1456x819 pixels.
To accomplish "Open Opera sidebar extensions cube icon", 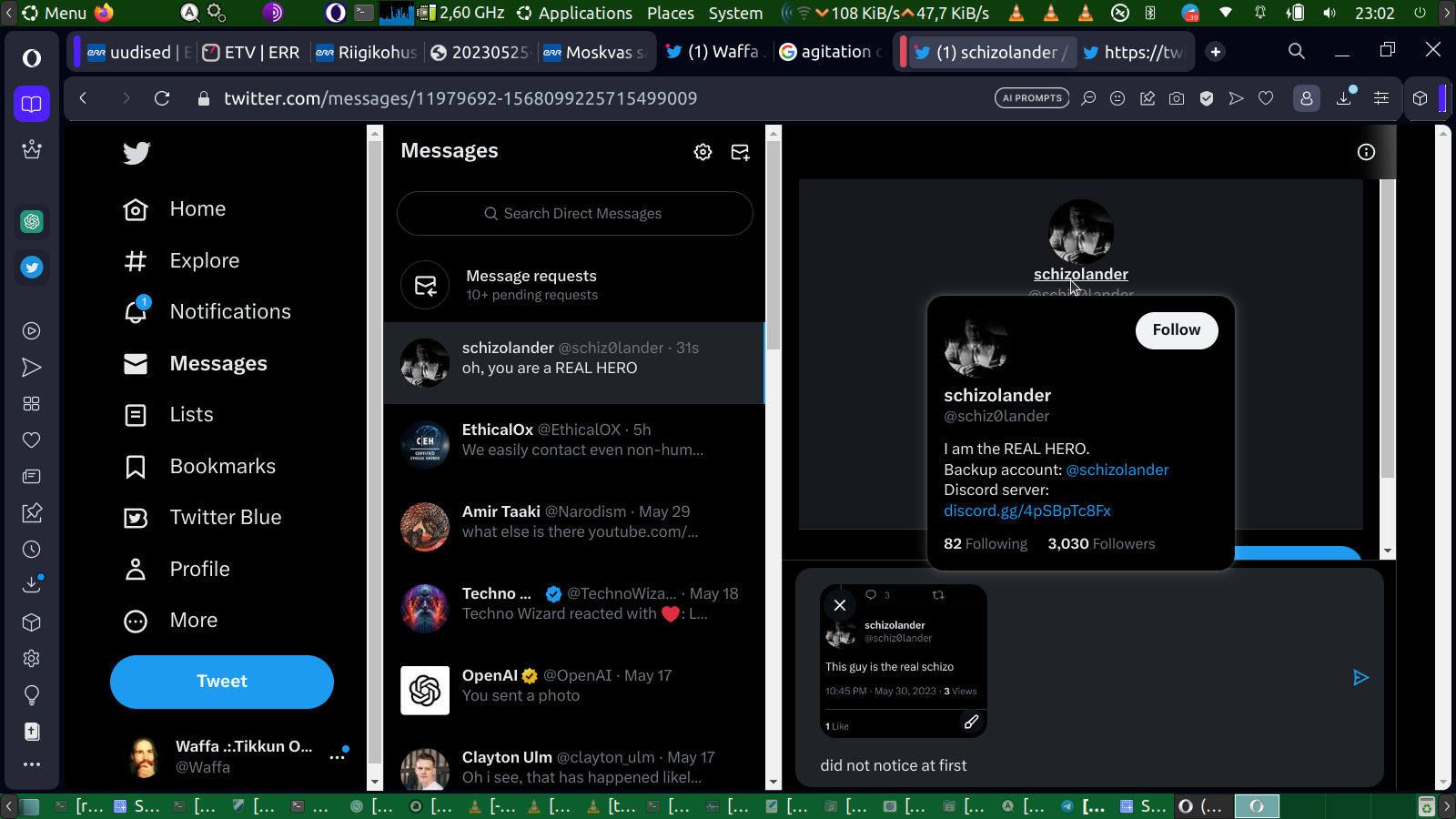I will pyautogui.click(x=32, y=622).
